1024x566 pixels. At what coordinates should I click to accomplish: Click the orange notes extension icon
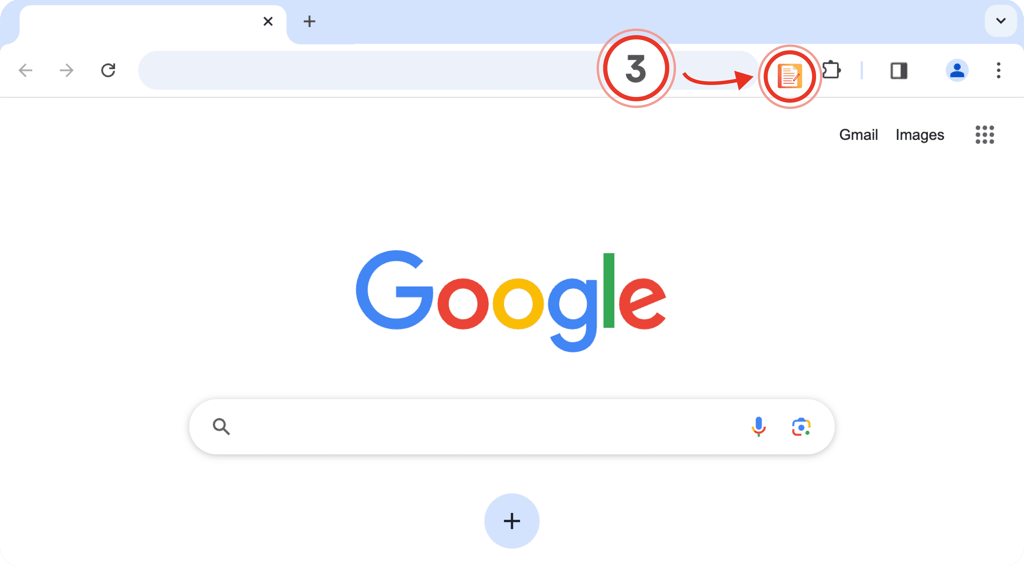coord(789,76)
